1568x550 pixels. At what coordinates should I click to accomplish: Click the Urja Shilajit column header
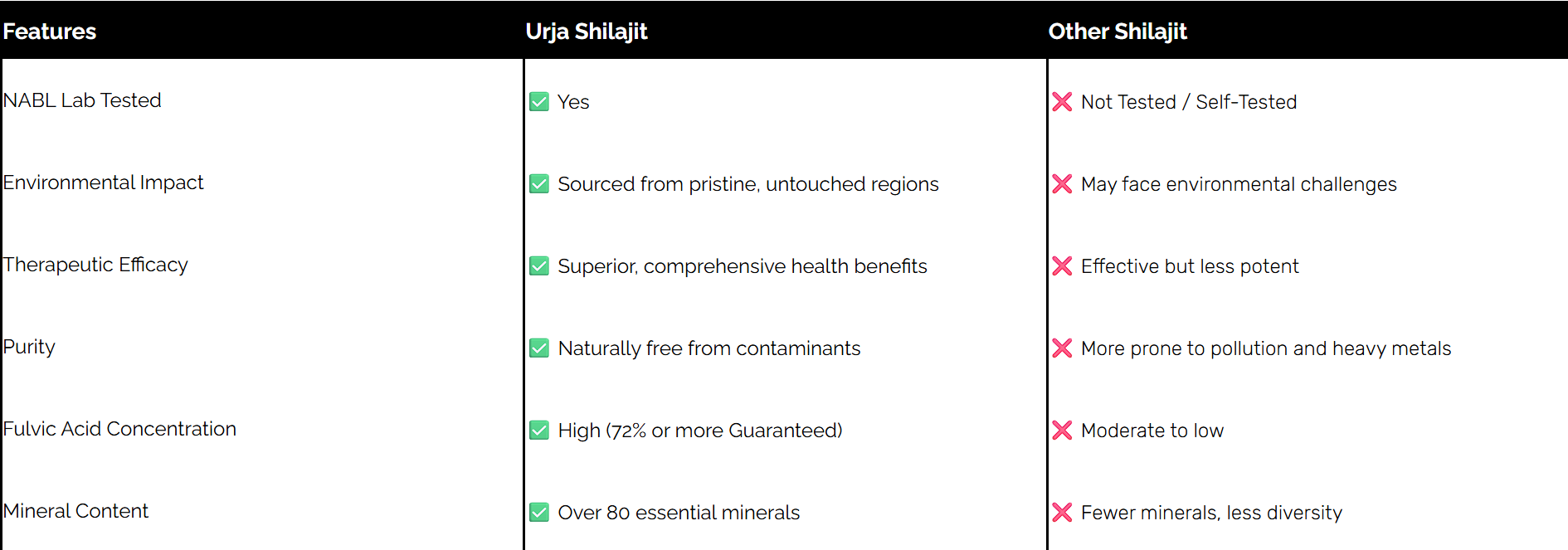[x=587, y=32]
